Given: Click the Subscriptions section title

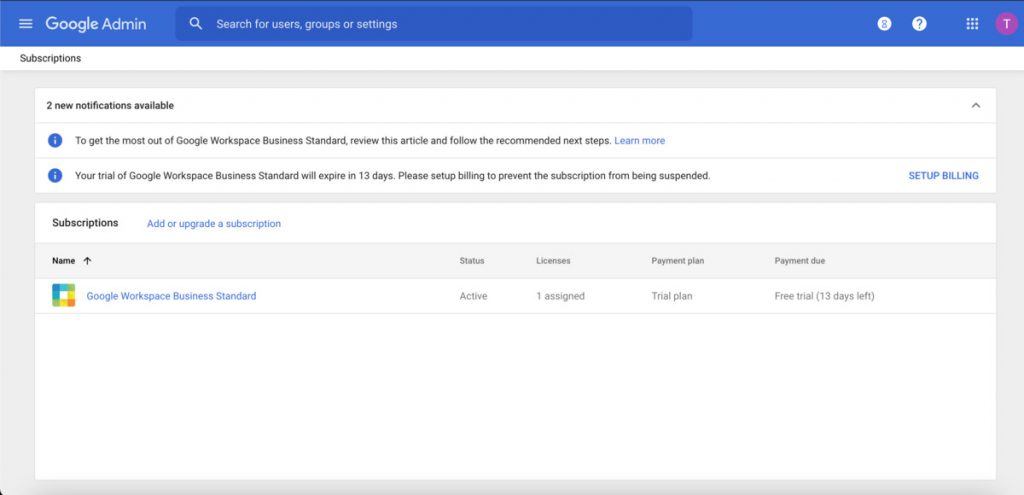Looking at the screenshot, I should click(x=85, y=223).
